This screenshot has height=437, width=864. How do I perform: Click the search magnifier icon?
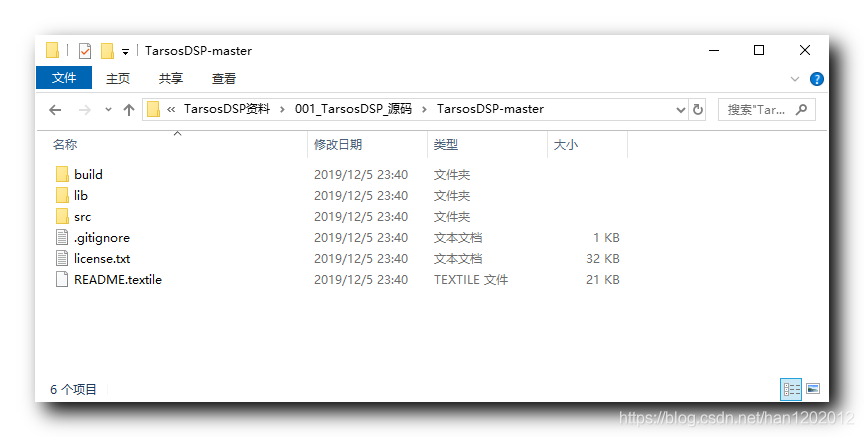click(802, 110)
